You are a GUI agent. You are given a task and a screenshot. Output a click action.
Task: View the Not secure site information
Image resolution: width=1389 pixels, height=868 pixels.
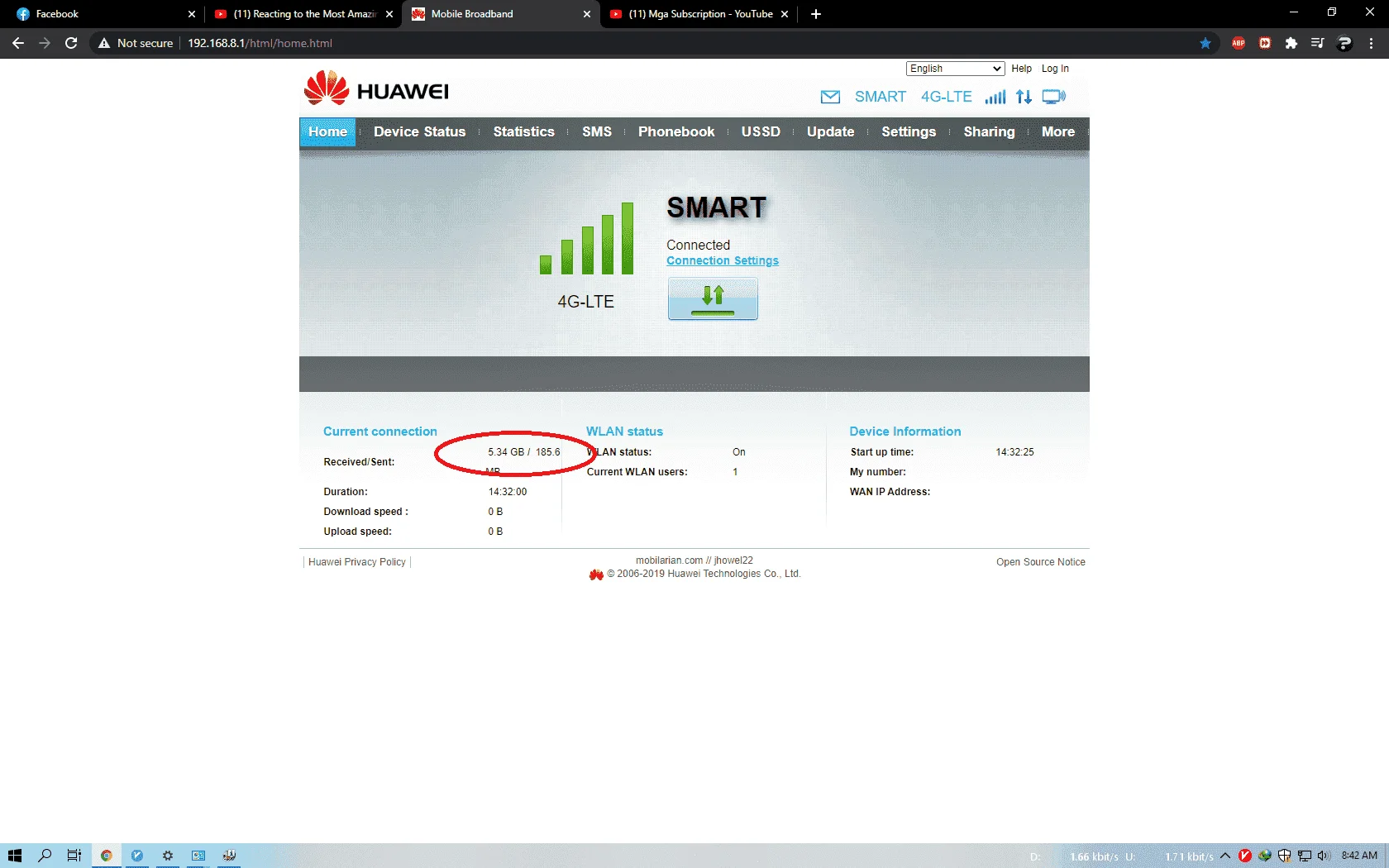pos(136,43)
